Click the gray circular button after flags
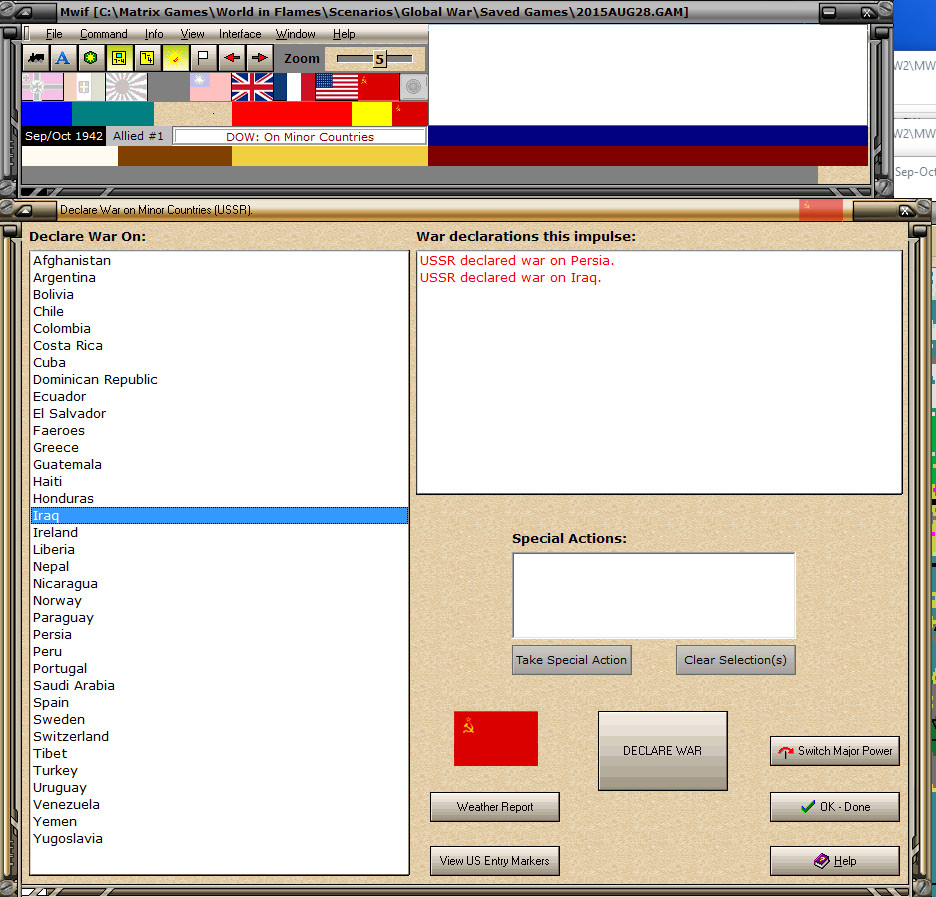 coord(413,87)
